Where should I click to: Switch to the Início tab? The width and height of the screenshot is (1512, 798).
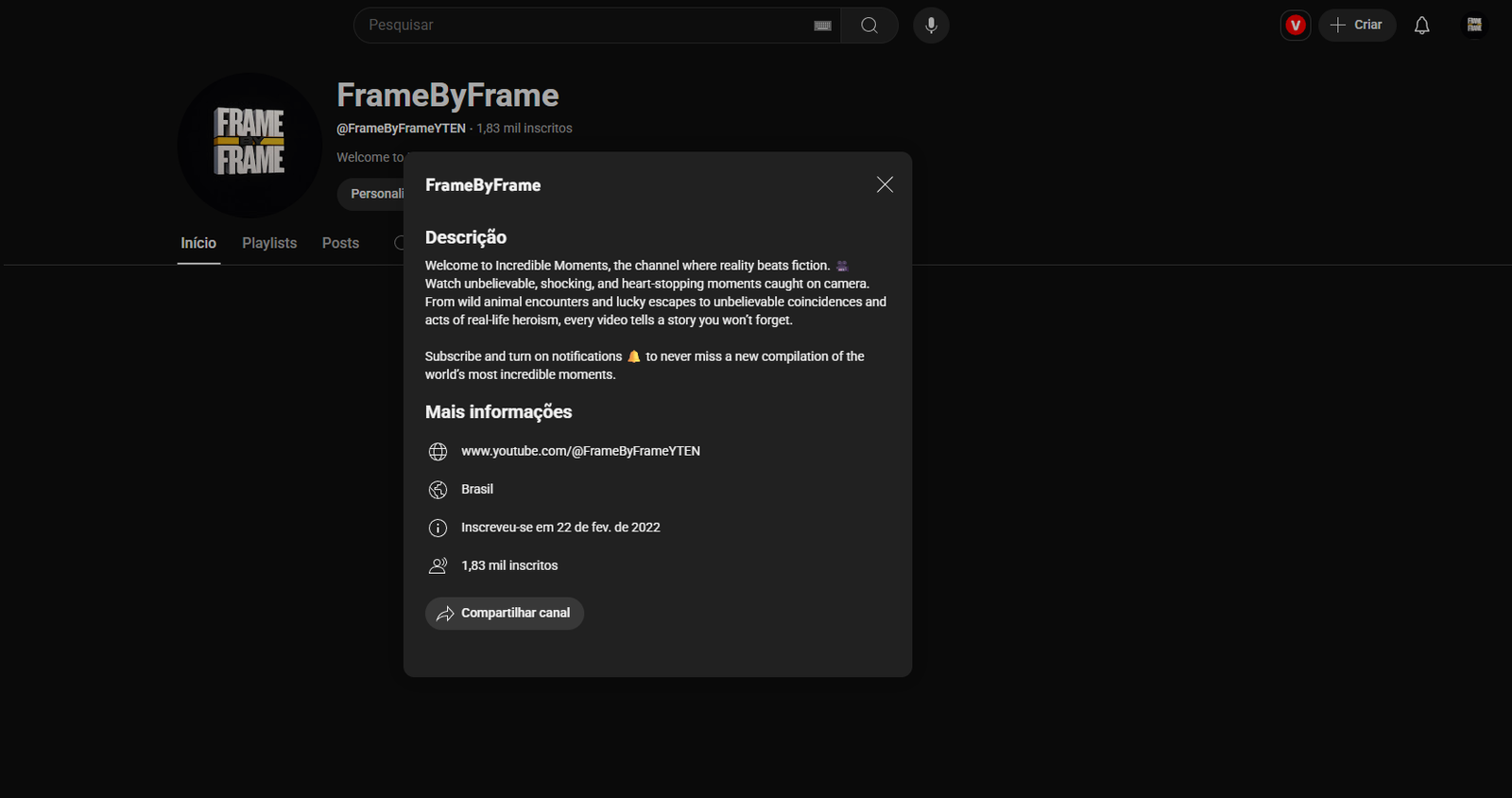[x=198, y=243]
